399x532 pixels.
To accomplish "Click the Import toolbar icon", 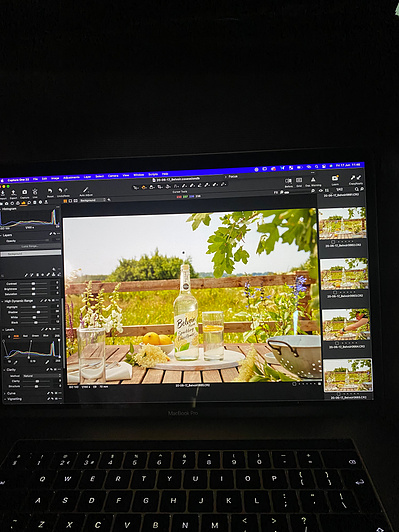I will click(2, 192).
